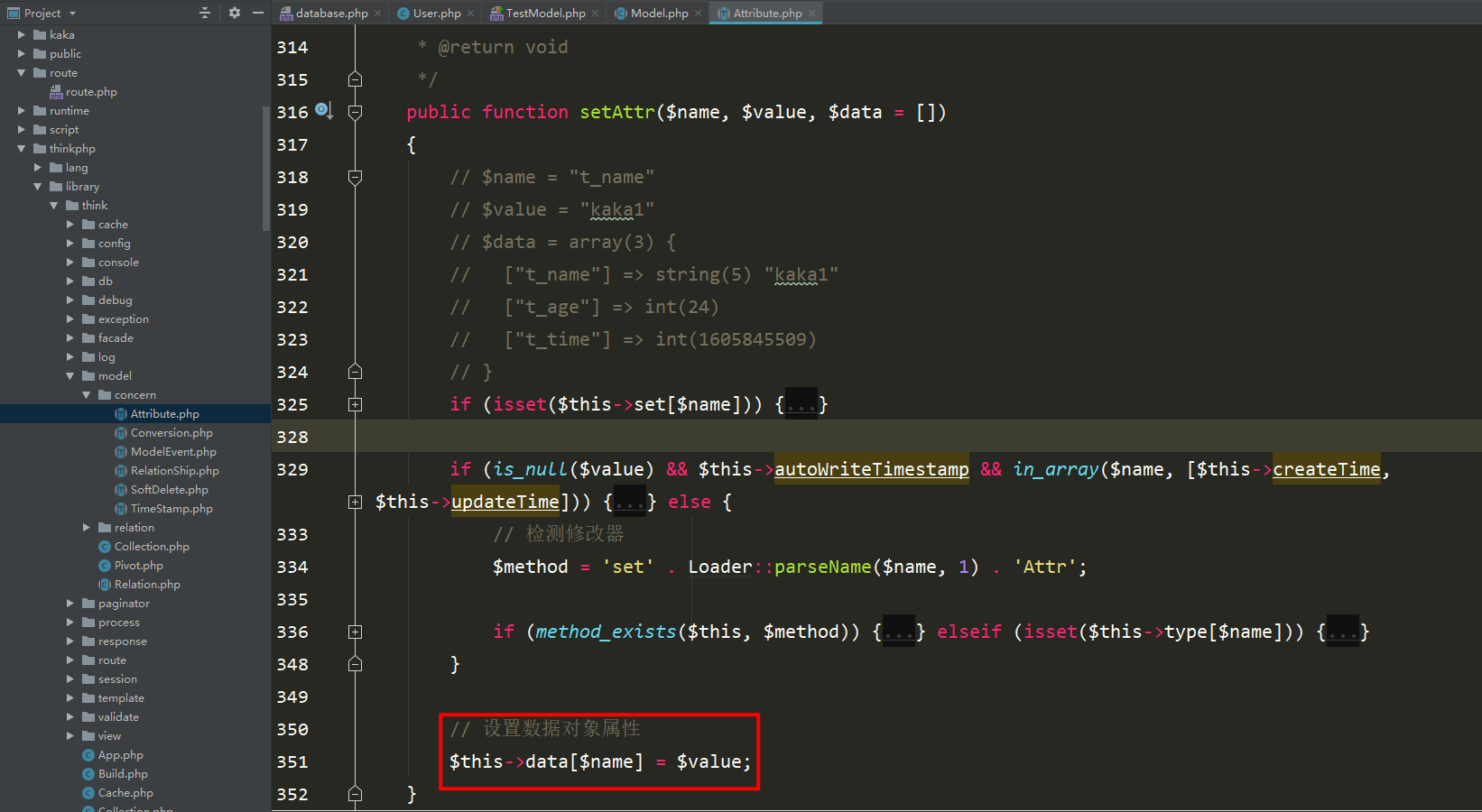Viewport: 1482px width, 812px height.
Task: Select Cache.php class icon
Action: point(88,792)
